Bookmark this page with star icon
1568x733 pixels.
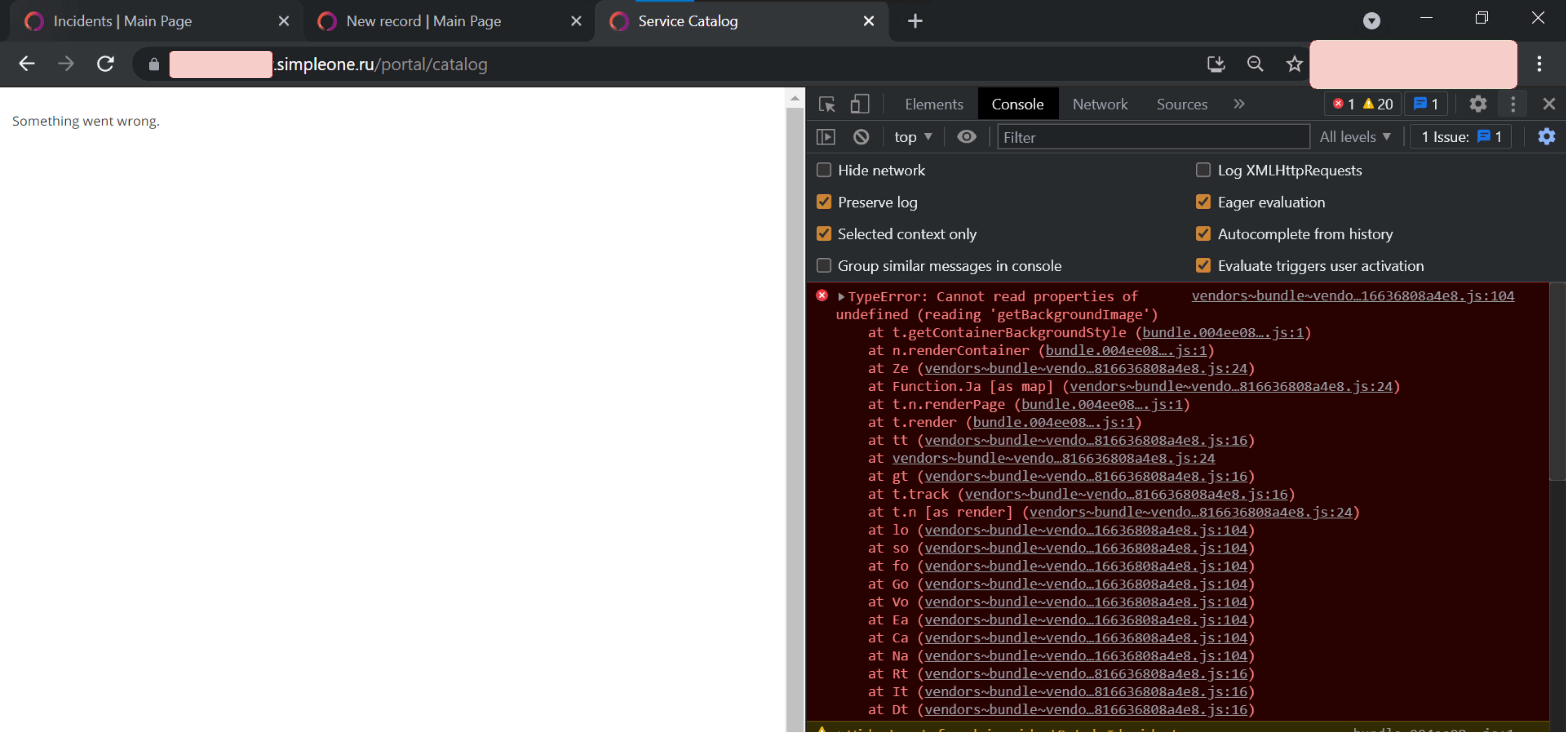(x=1294, y=64)
